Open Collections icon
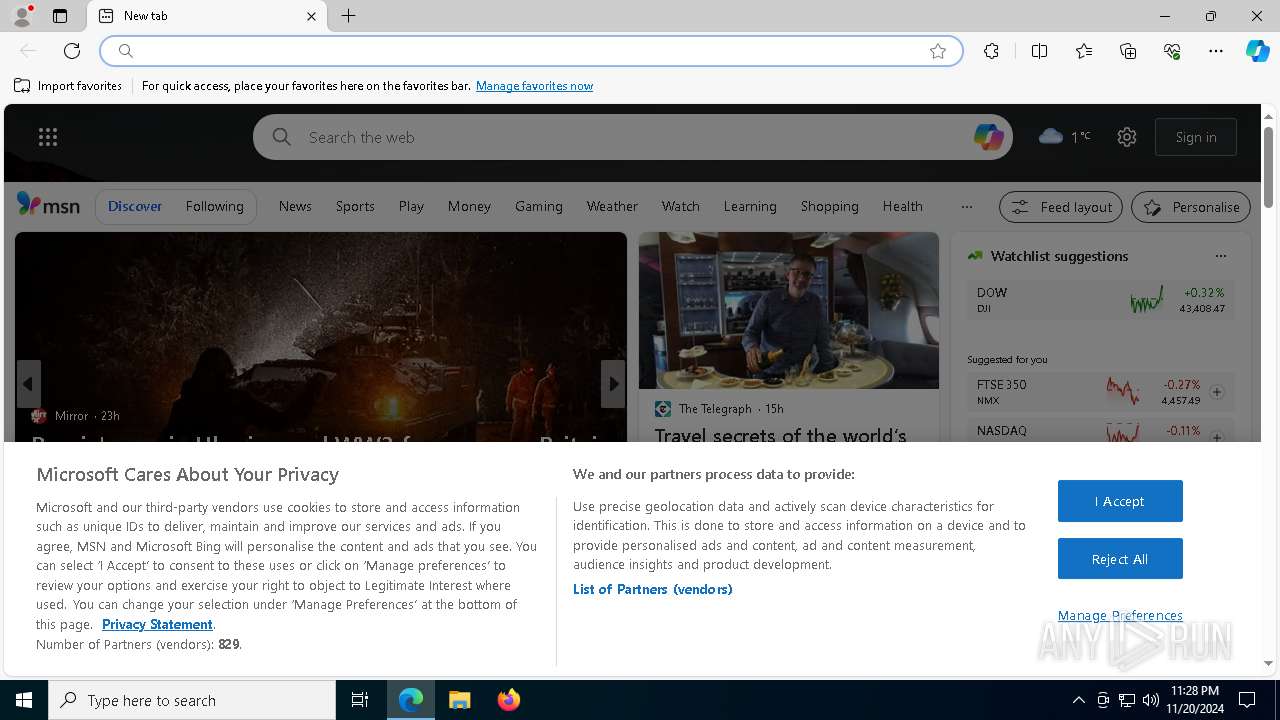 pyautogui.click(x=1128, y=51)
